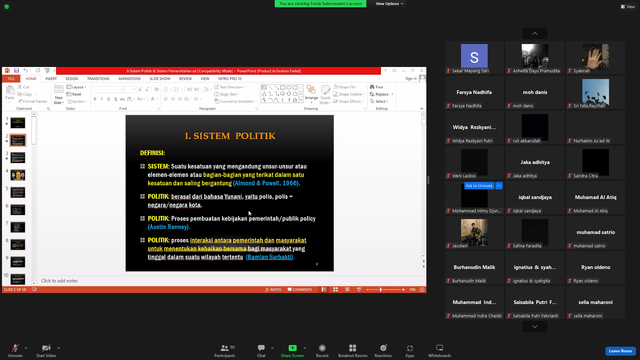The width and height of the screenshot is (640, 360).
Task: Open the View Options dropdown
Action: tap(389, 4)
